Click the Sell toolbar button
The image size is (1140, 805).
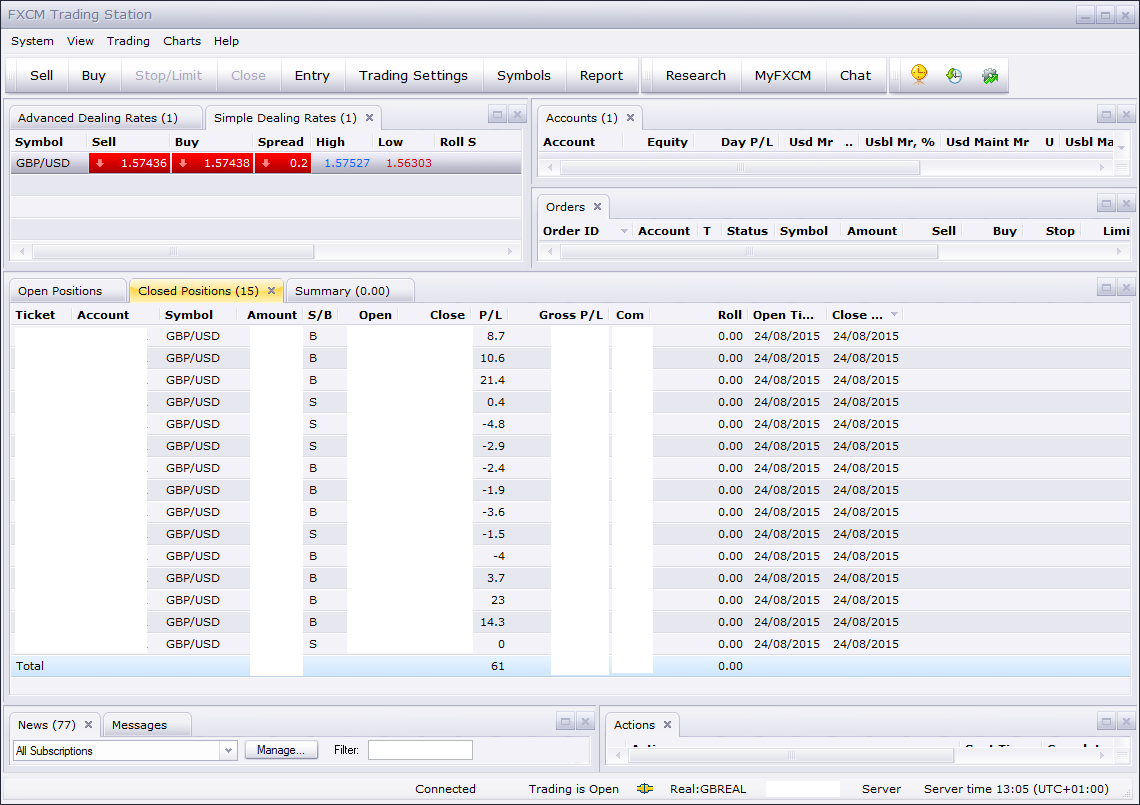[41, 76]
